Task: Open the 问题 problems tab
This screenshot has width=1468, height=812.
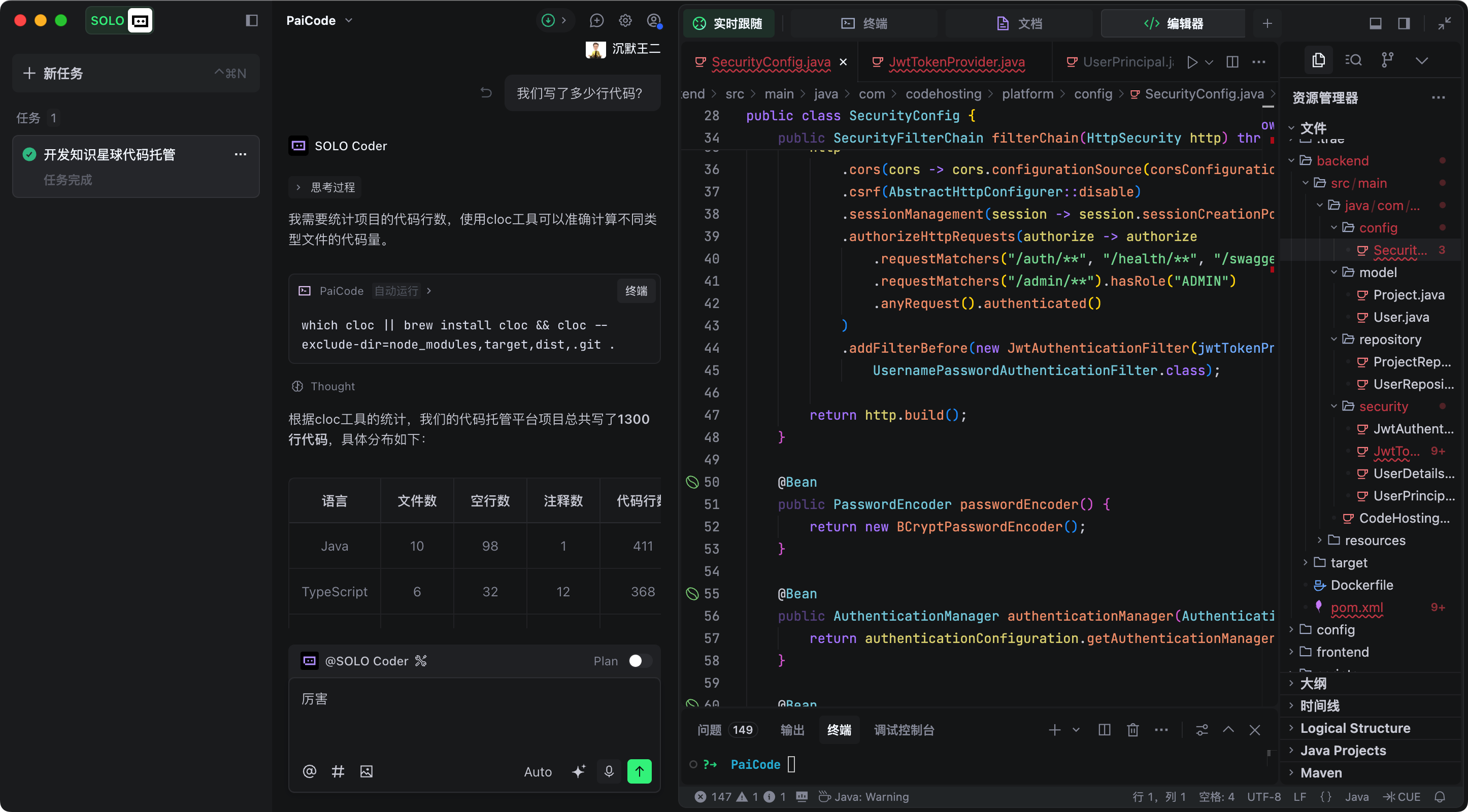Action: [710, 730]
